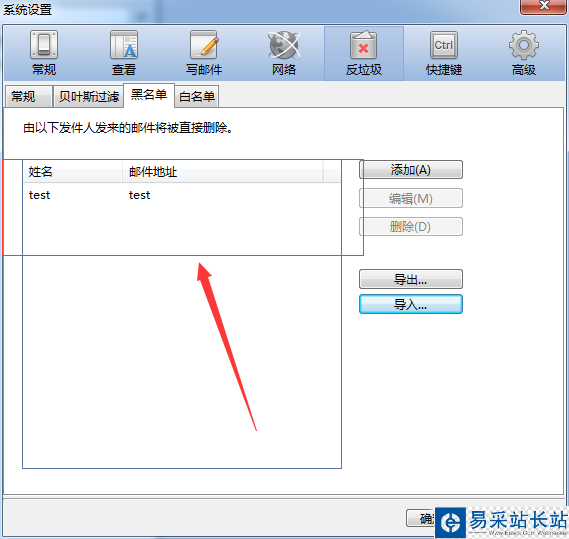Image resolution: width=569 pixels, height=539 pixels.
Task: Select the test email address cell
Action: tap(139, 195)
